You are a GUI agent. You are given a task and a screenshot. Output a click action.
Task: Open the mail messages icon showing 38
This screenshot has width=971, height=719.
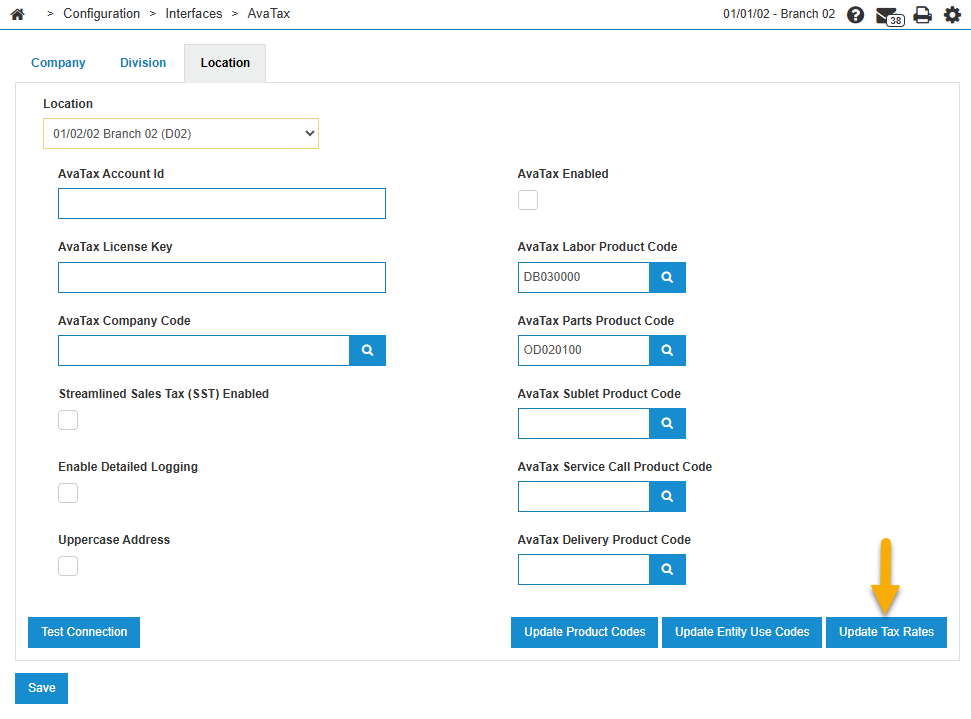(x=890, y=15)
